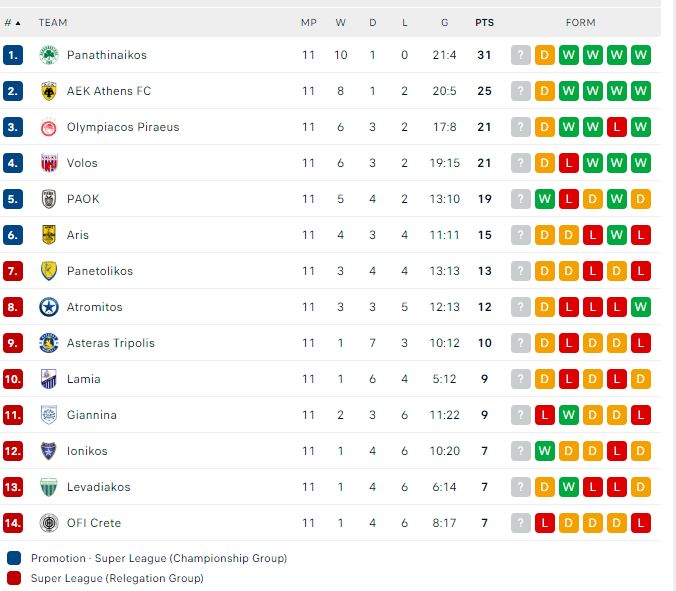Open Olympiacos Piraeus red L form badge
The image size is (676, 591).
(617, 127)
